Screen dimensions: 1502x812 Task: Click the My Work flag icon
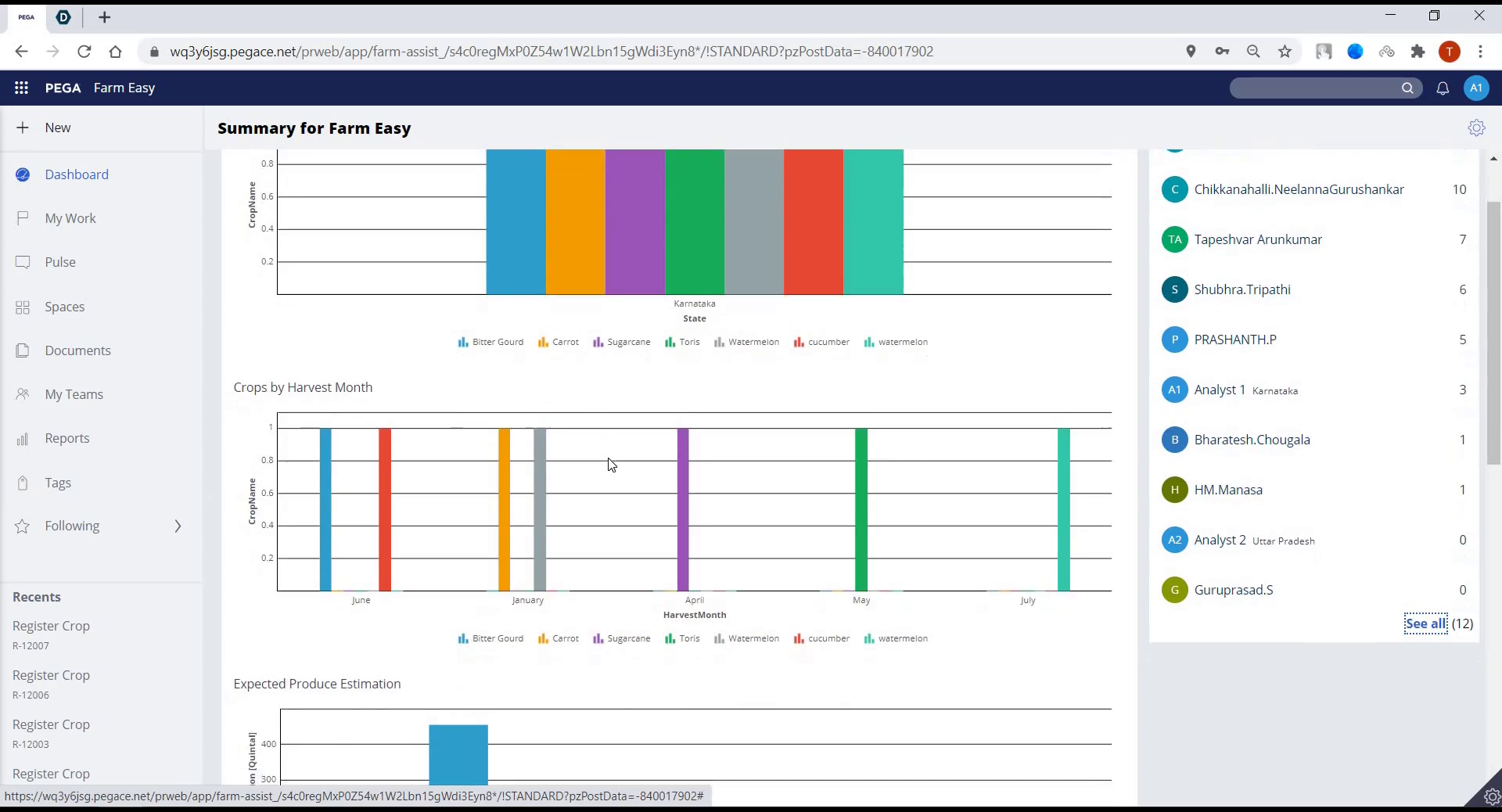pos(23,218)
